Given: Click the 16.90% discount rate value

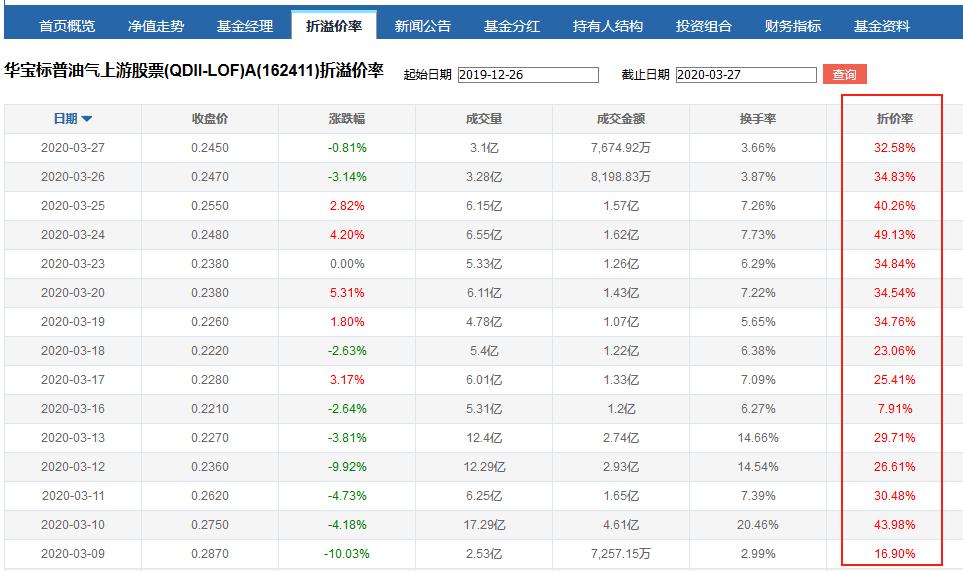Looking at the screenshot, I should tap(895, 554).
